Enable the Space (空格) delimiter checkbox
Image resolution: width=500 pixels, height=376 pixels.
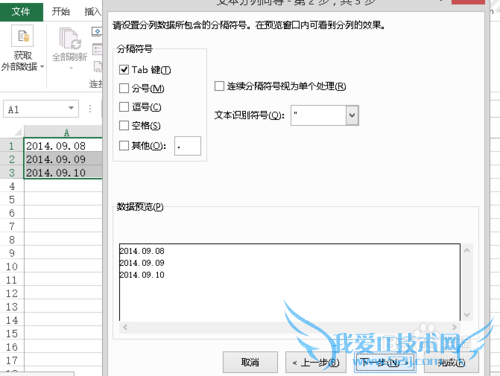(x=124, y=126)
